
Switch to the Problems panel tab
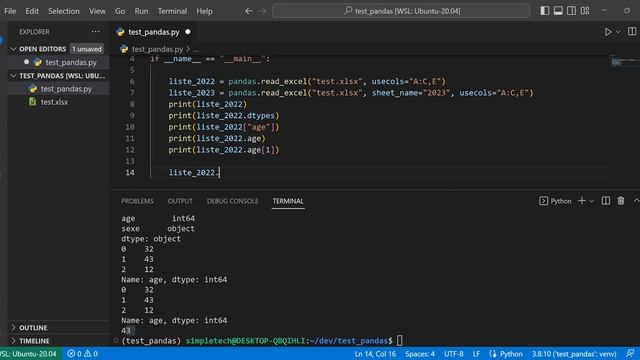tap(137, 201)
